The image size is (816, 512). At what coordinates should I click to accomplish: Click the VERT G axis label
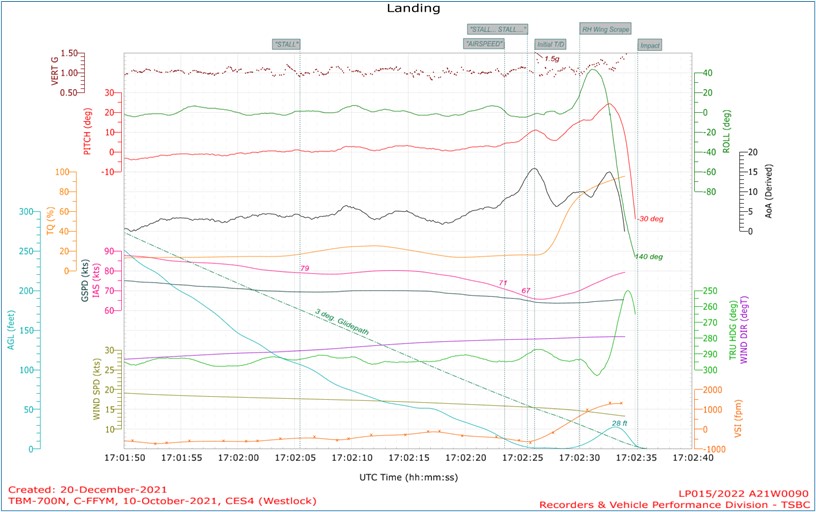47,70
